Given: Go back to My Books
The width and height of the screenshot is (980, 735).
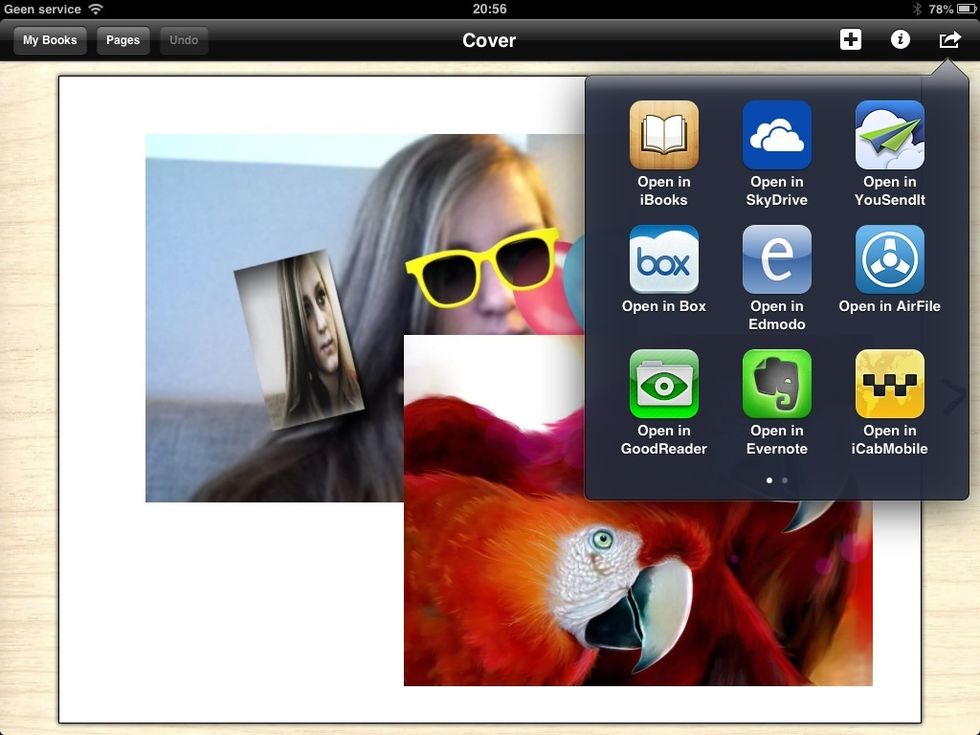Looking at the screenshot, I should pos(50,41).
